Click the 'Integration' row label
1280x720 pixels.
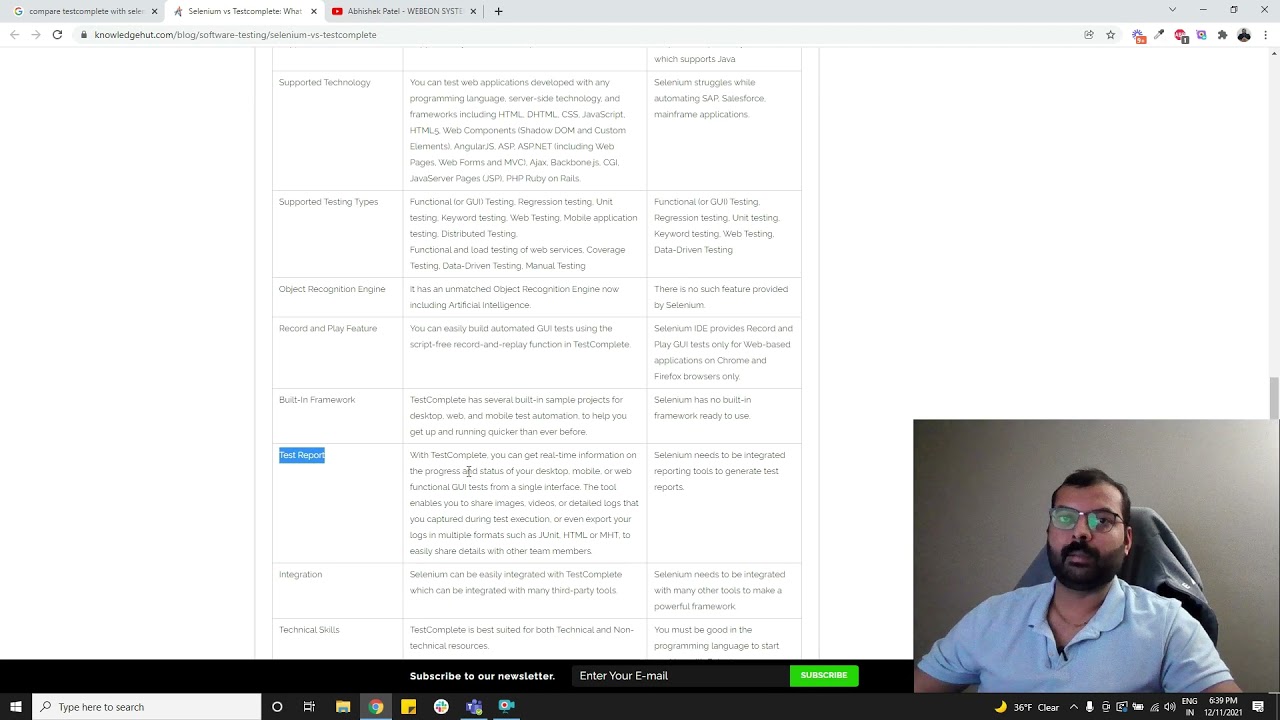pos(300,575)
